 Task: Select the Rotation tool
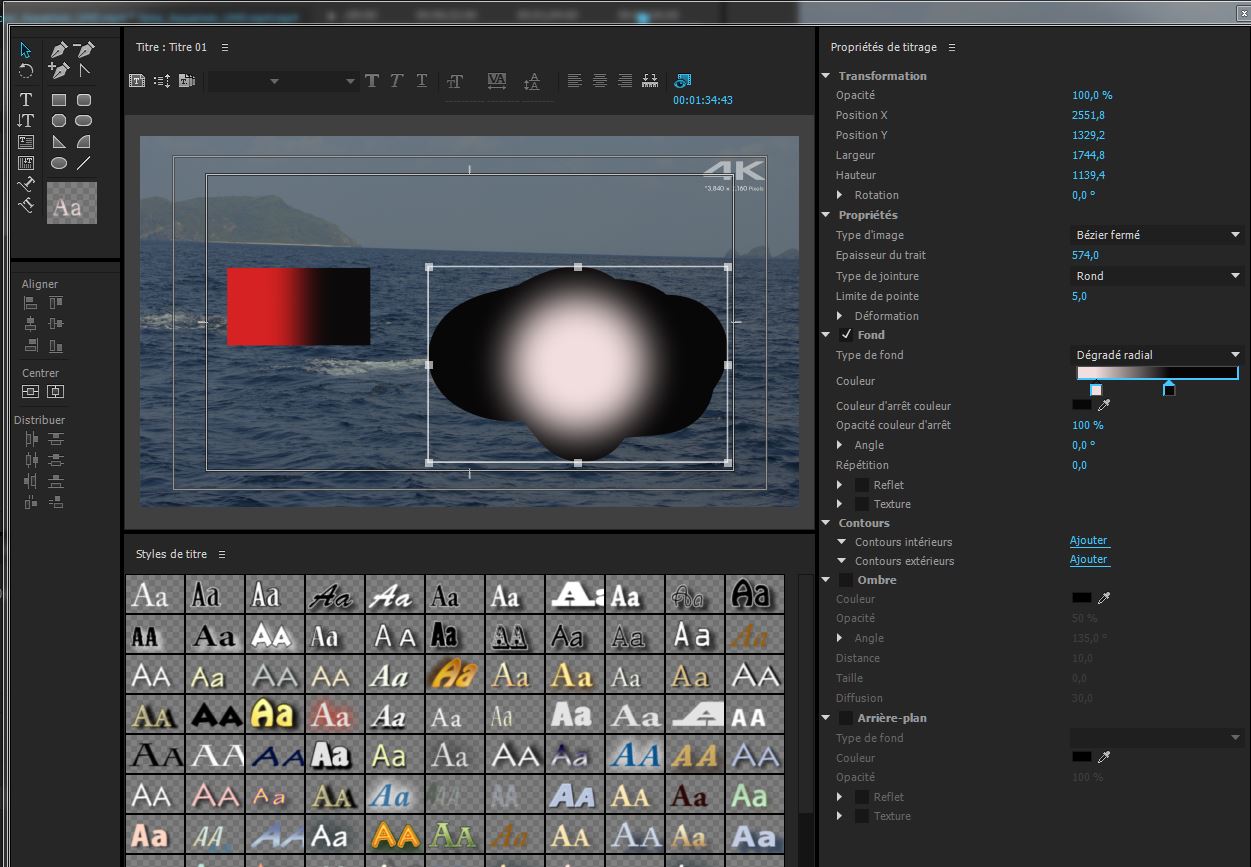(x=26, y=71)
